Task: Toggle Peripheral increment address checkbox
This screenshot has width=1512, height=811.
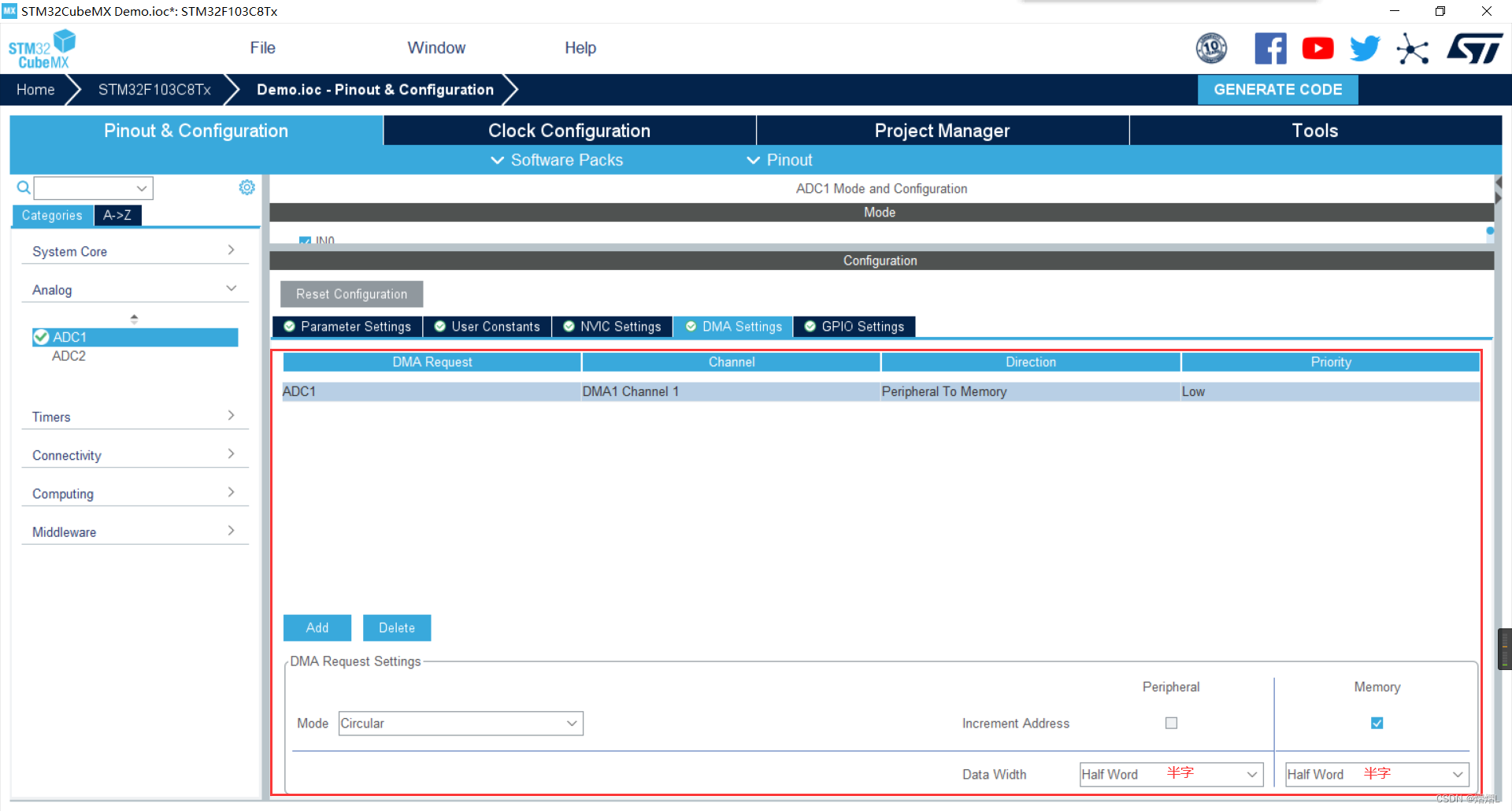Action: coord(1171,723)
